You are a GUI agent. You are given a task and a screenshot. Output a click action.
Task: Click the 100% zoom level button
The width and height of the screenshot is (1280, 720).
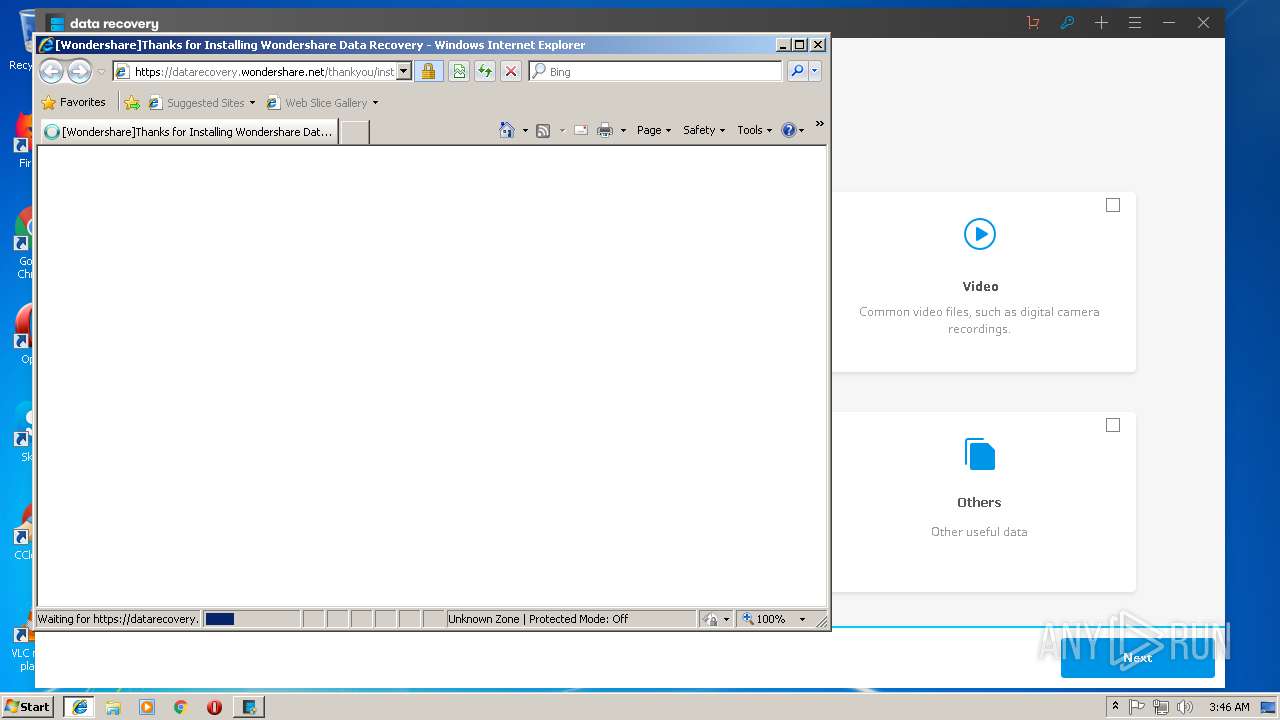pyautogui.click(x=765, y=619)
